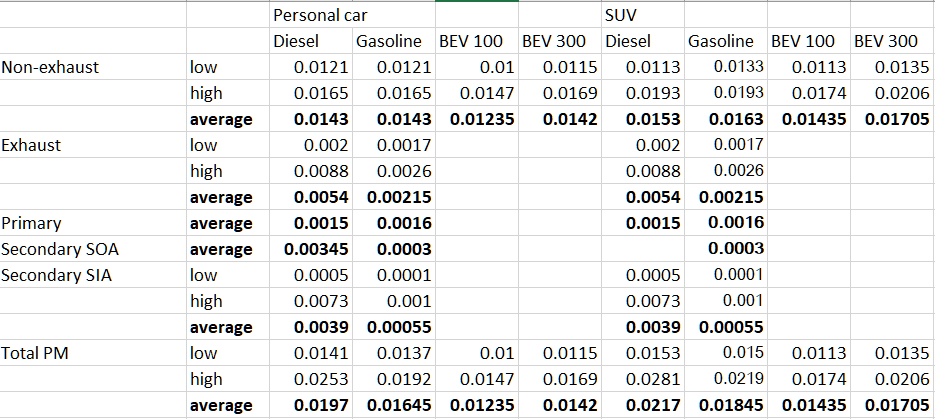Click the 'low' label in Non-exhaust row
The image size is (935, 419).
point(203,67)
